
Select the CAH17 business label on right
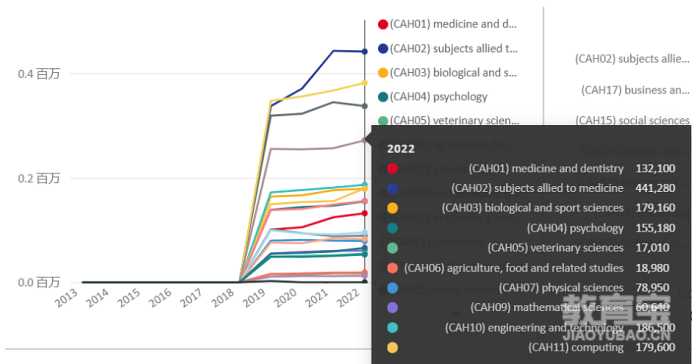tap(635, 90)
